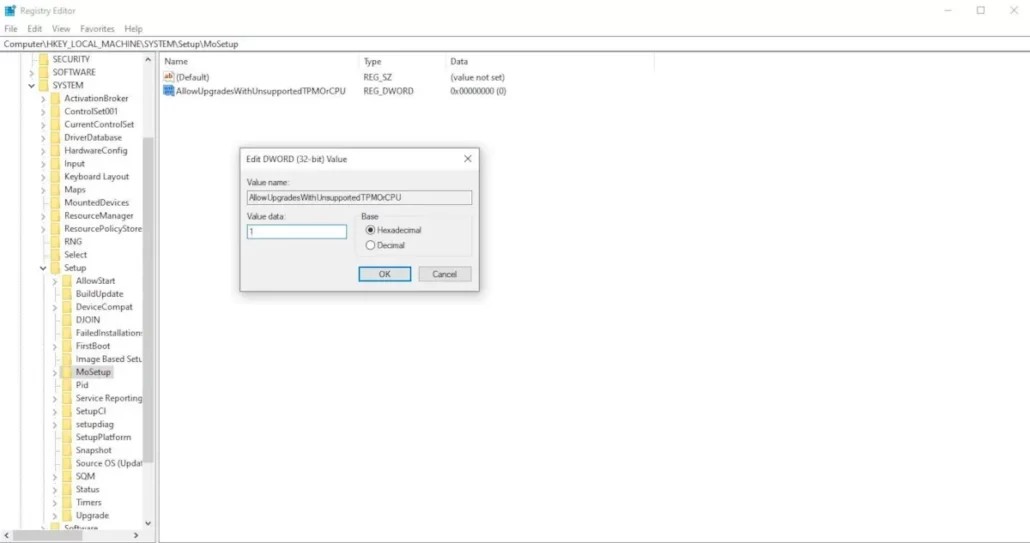This screenshot has height=543, width=1030.
Task: Click the (Default) string value icon
Action: point(169,77)
